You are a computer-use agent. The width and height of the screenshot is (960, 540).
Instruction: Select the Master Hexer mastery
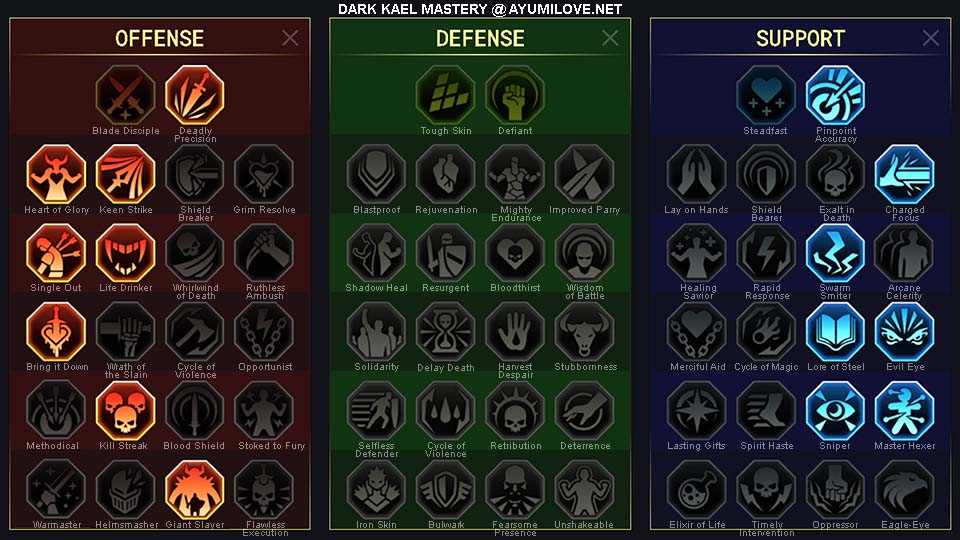tap(904, 411)
